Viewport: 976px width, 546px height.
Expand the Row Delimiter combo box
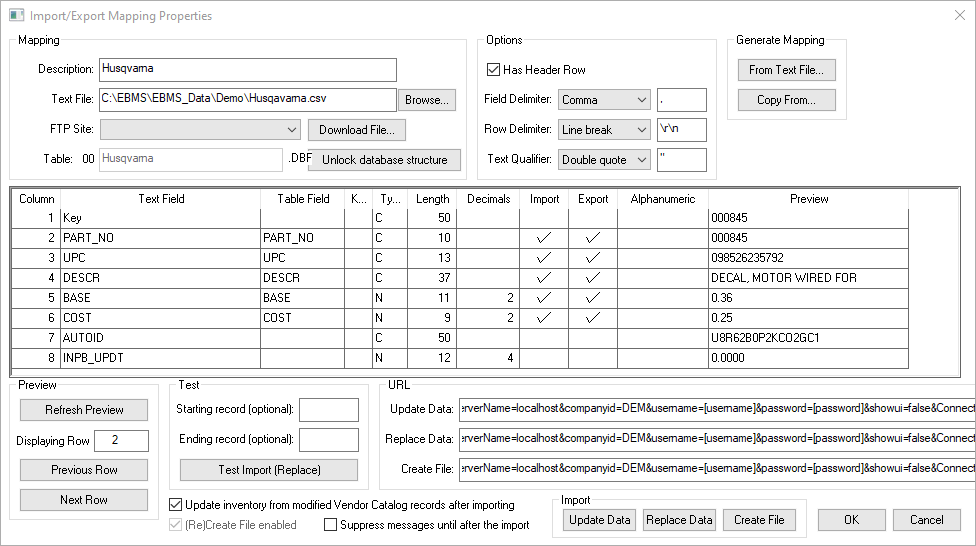640,130
